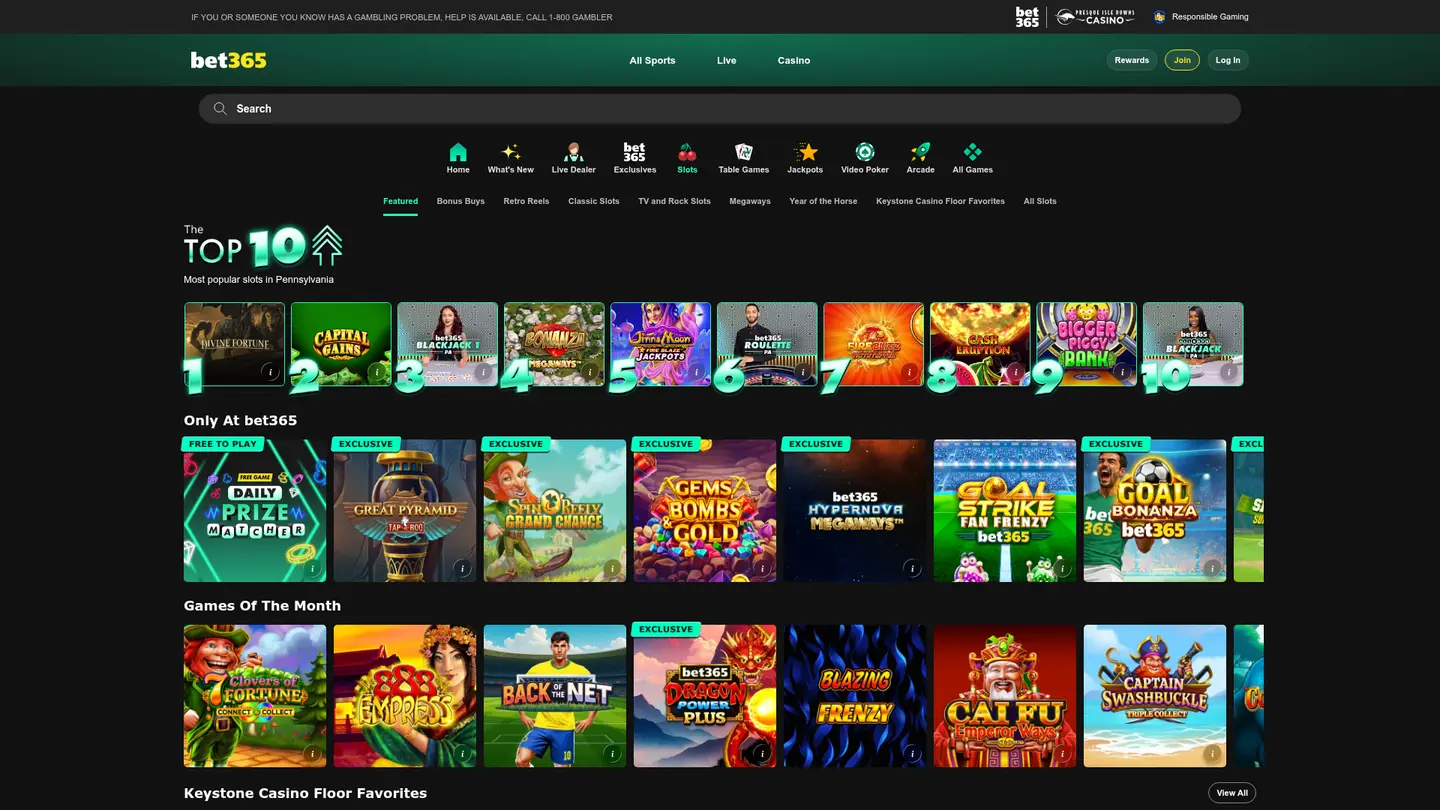Screen dimensions: 1440x810
Task: Open info icon on Capital Gains tile
Action: coord(377,371)
